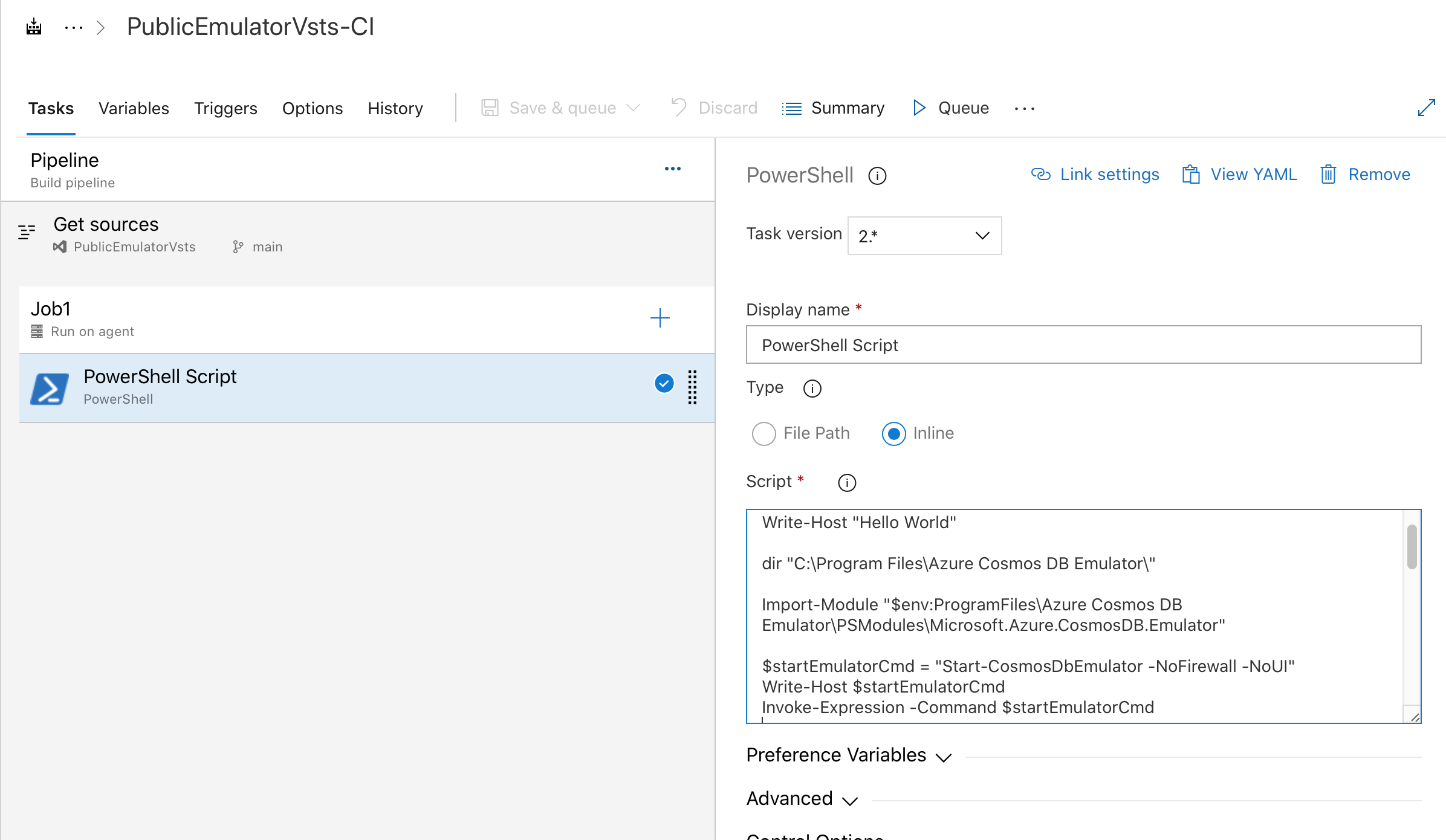Click the expand fullscreen icon
The height and width of the screenshot is (840, 1446).
(1426, 108)
